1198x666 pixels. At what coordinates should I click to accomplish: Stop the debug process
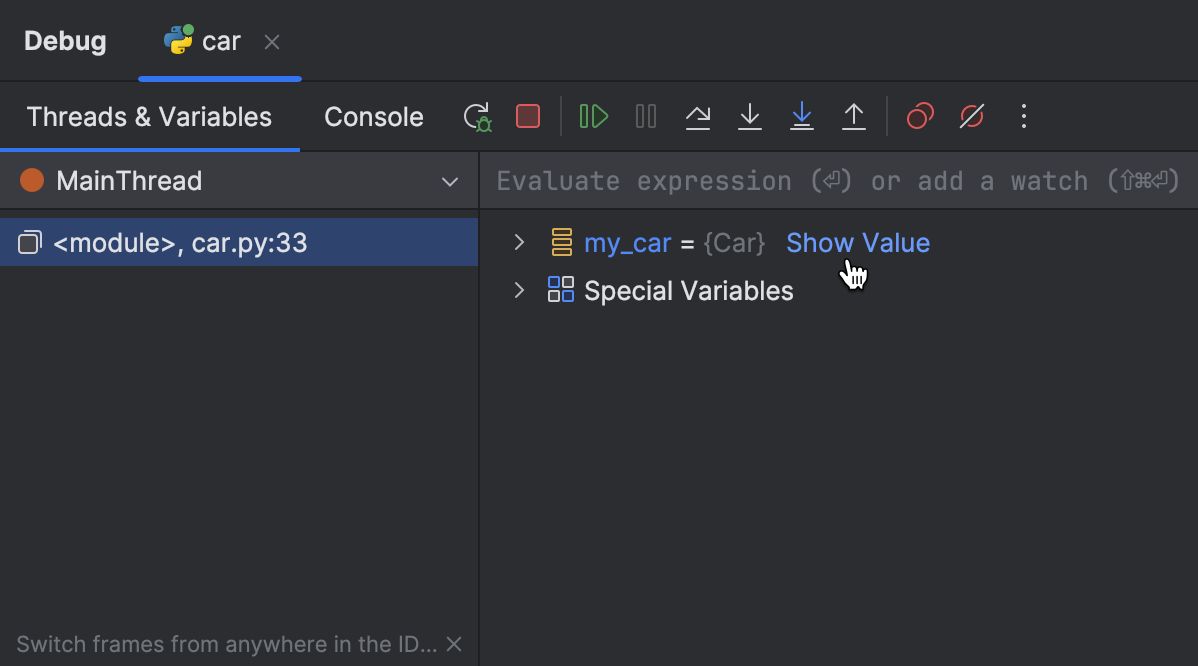click(528, 116)
